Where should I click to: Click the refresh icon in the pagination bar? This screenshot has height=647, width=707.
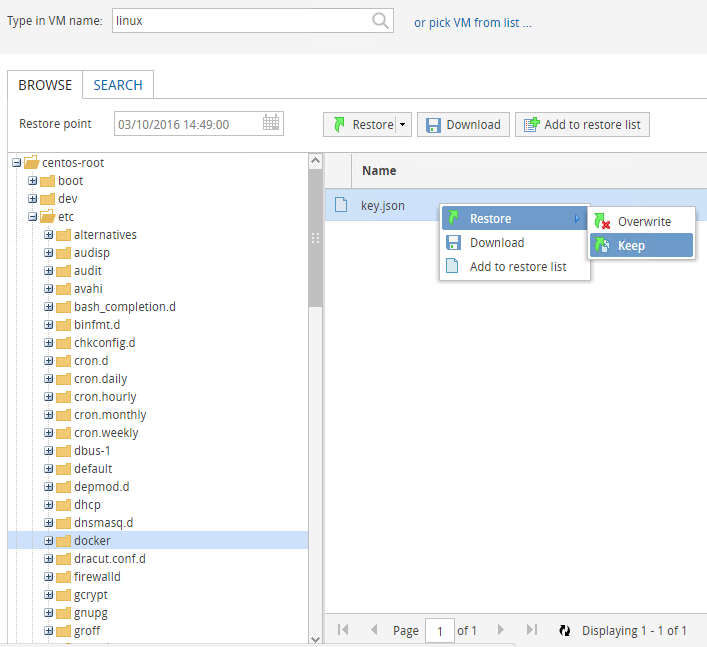pyautogui.click(x=564, y=630)
